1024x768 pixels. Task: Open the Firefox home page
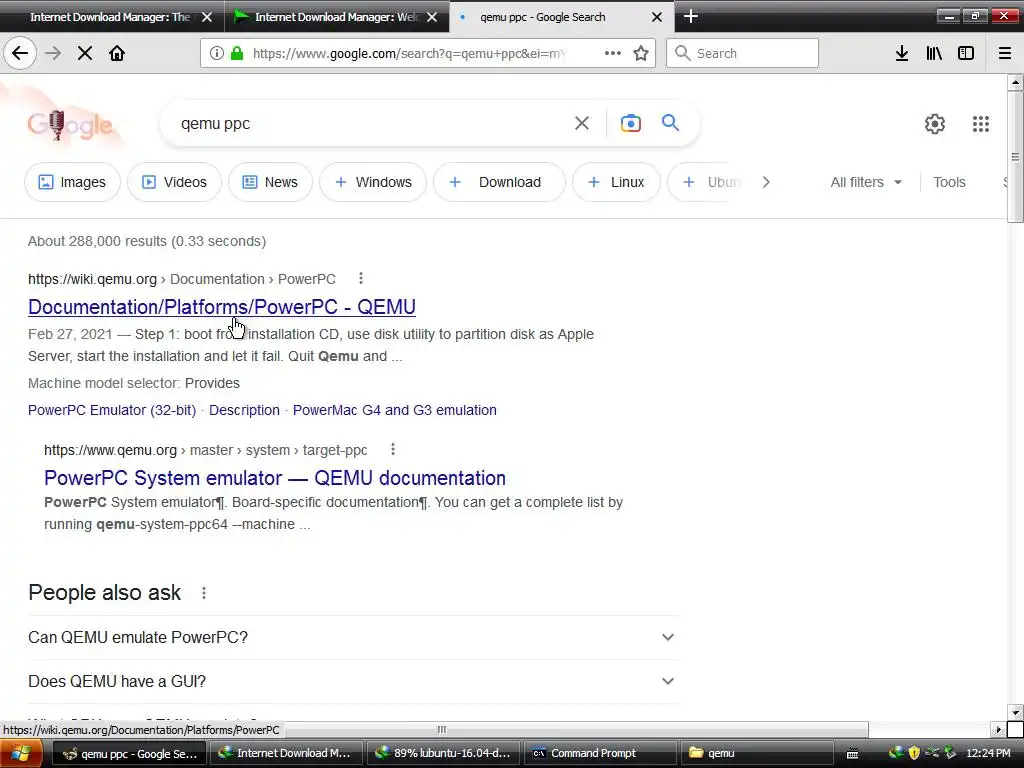tap(117, 54)
